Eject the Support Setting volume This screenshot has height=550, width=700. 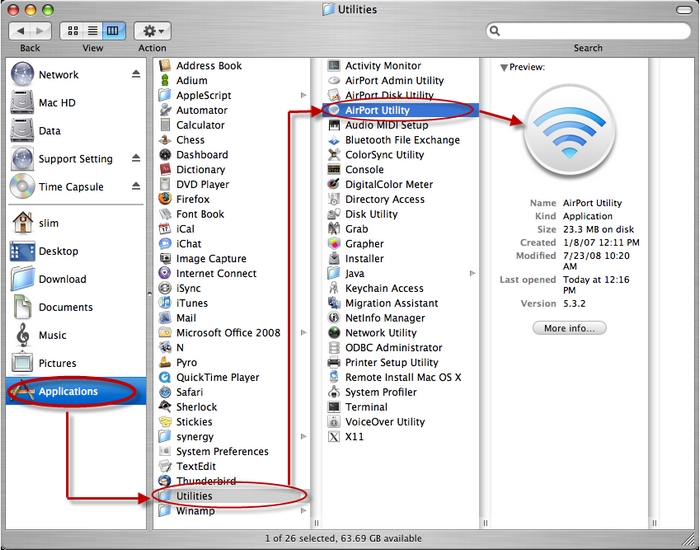point(136,158)
